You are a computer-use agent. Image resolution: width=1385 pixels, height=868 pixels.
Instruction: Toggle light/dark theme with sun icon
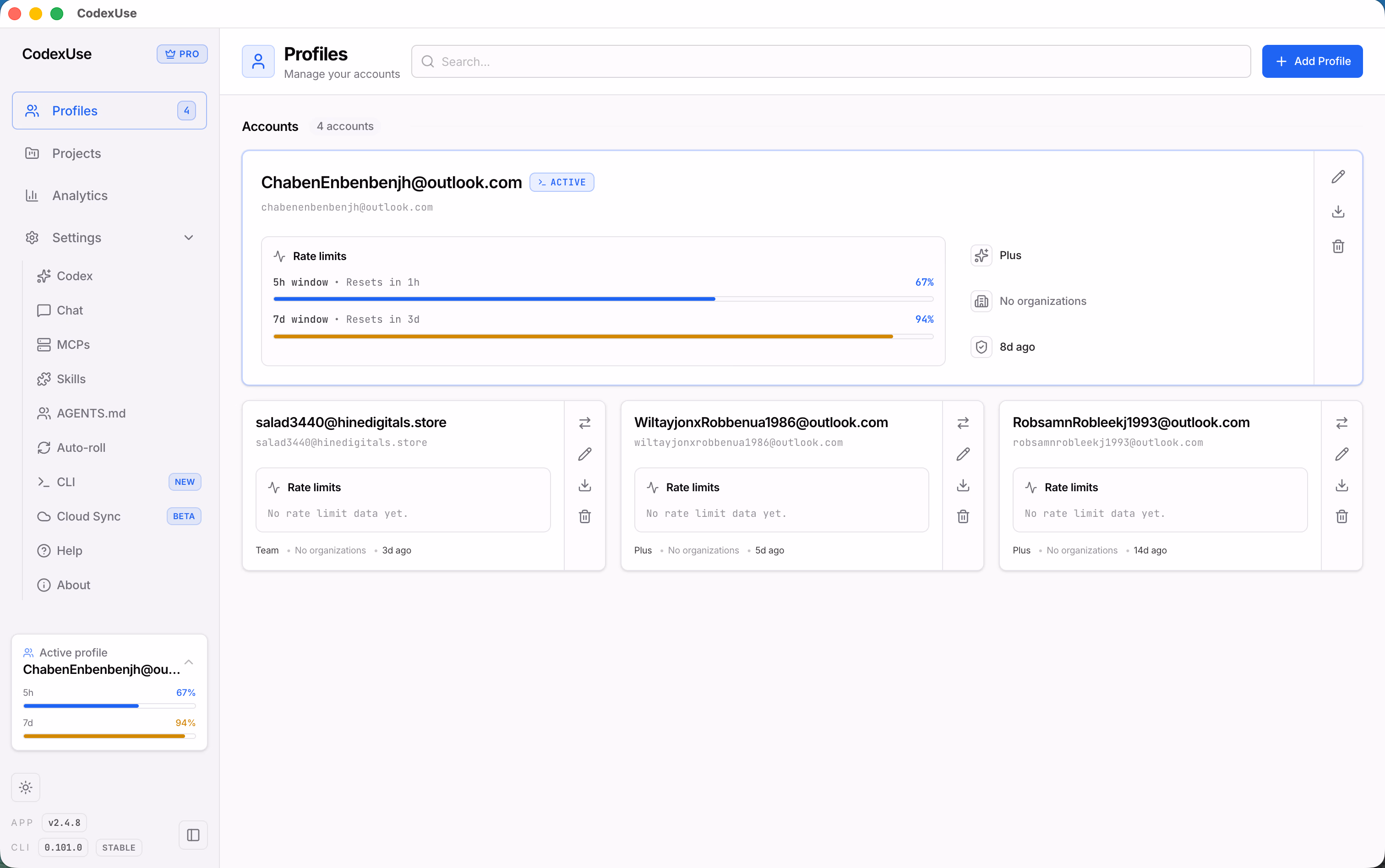(26, 787)
